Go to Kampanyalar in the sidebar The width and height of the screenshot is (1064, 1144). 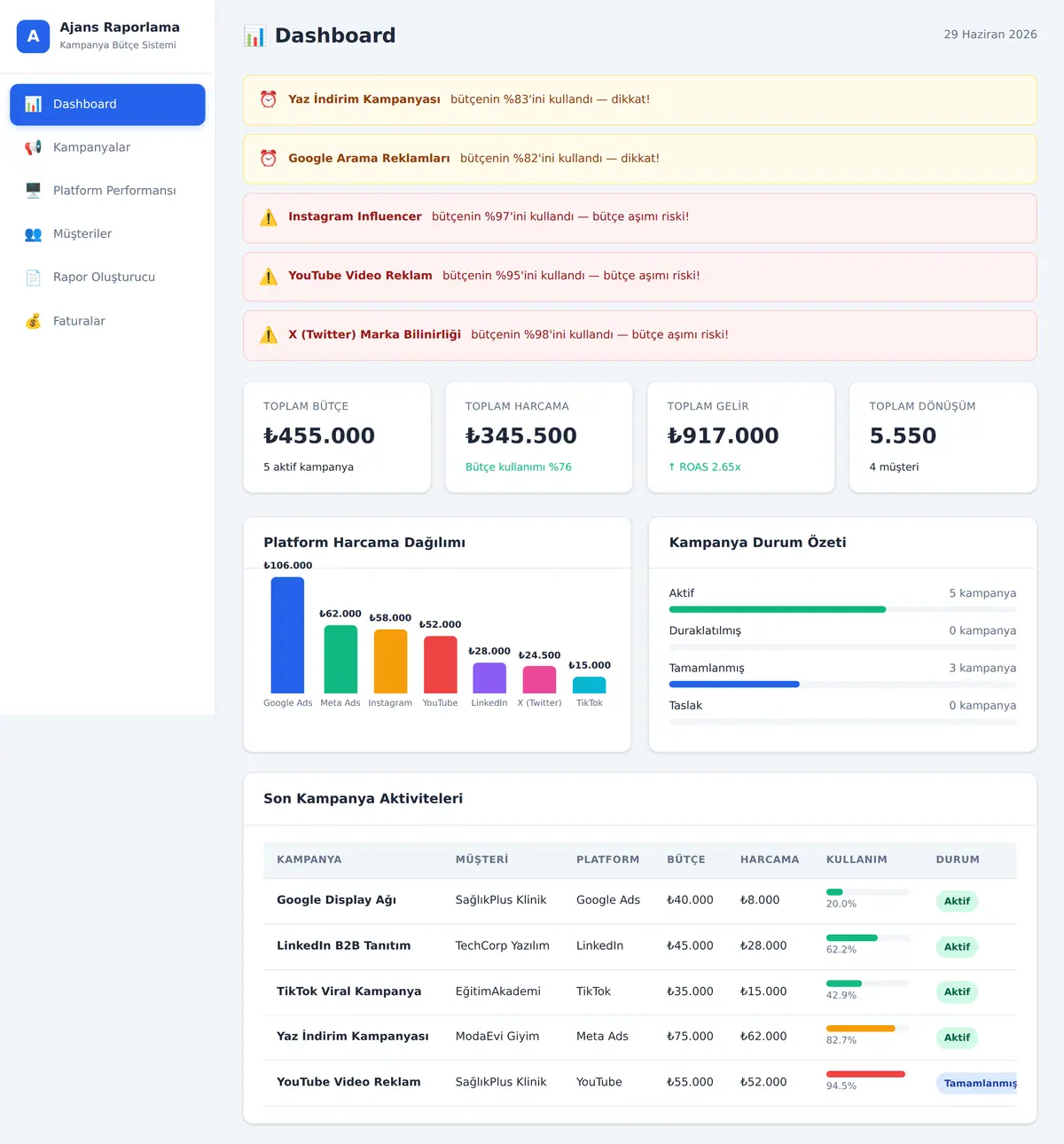107,147
